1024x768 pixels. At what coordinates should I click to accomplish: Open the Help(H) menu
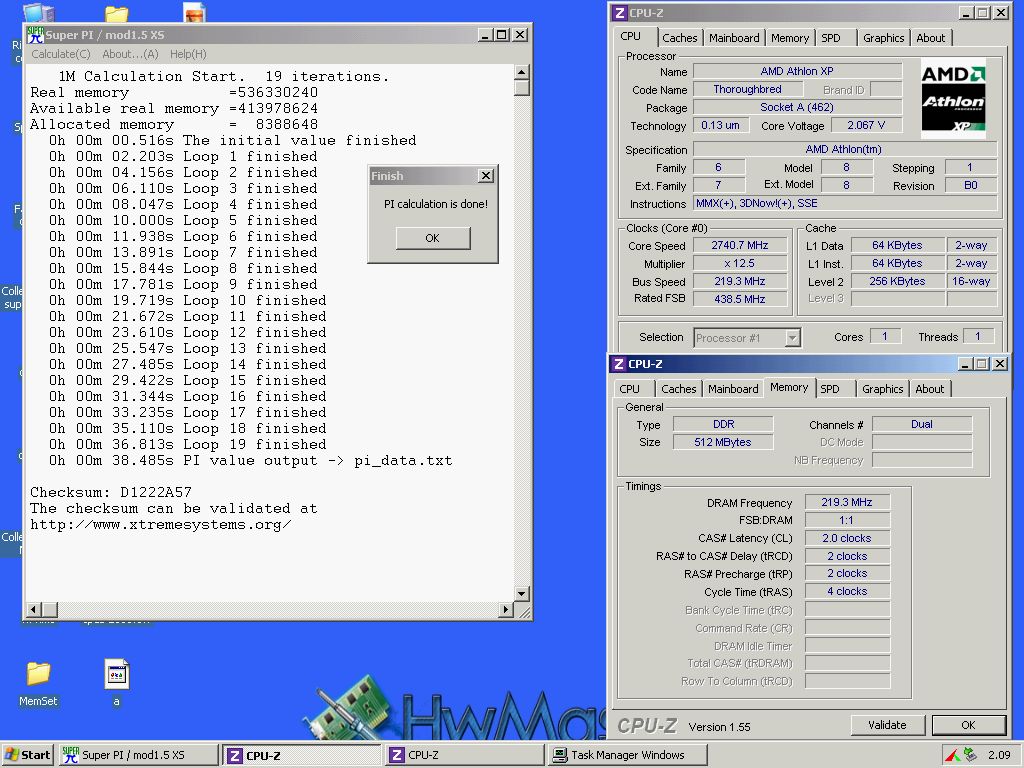coord(188,54)
